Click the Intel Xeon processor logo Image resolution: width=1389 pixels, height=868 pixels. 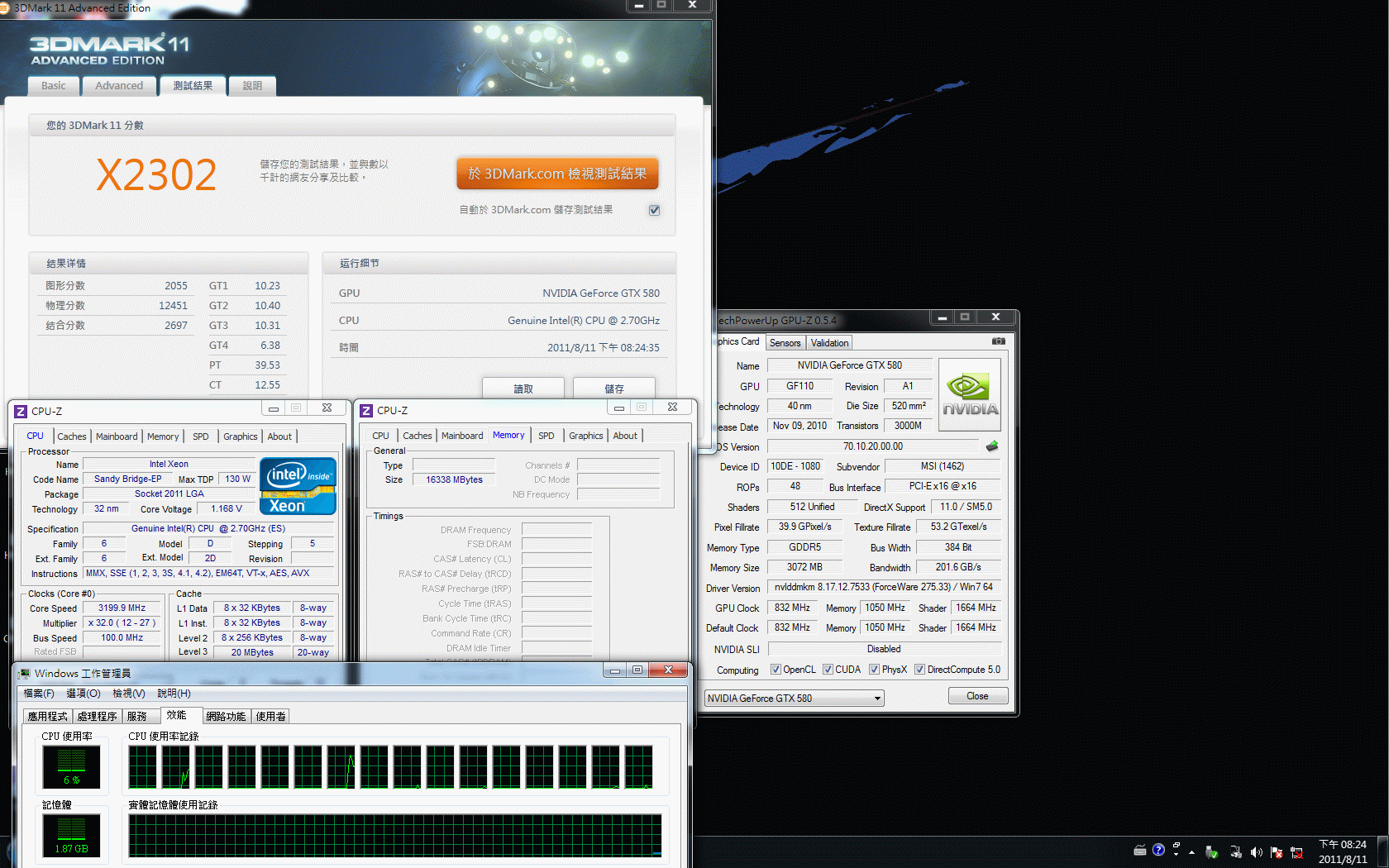tap(298, 486)
